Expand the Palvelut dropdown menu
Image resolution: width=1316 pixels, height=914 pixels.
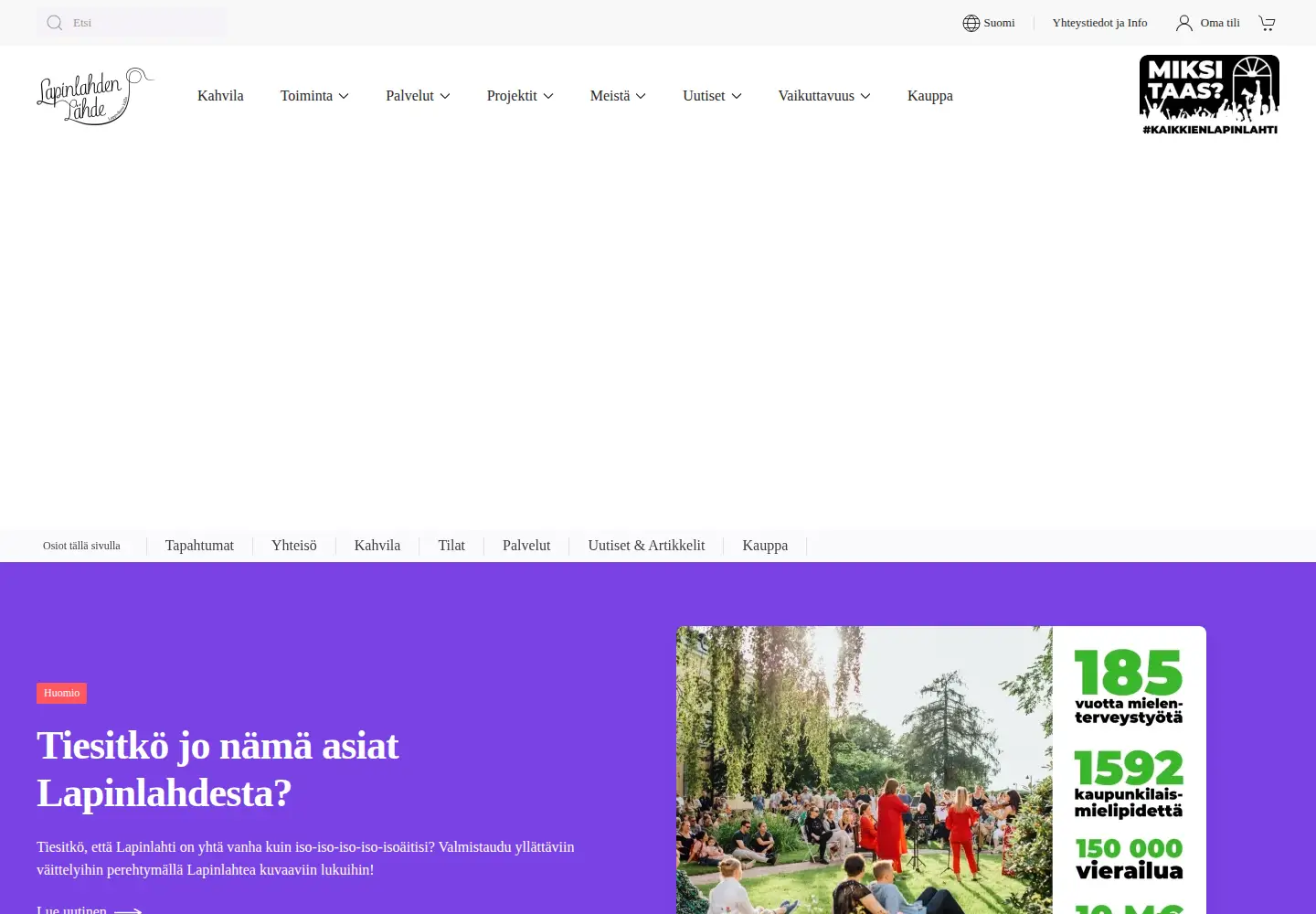pyautogui.click(x=418, y=95)
